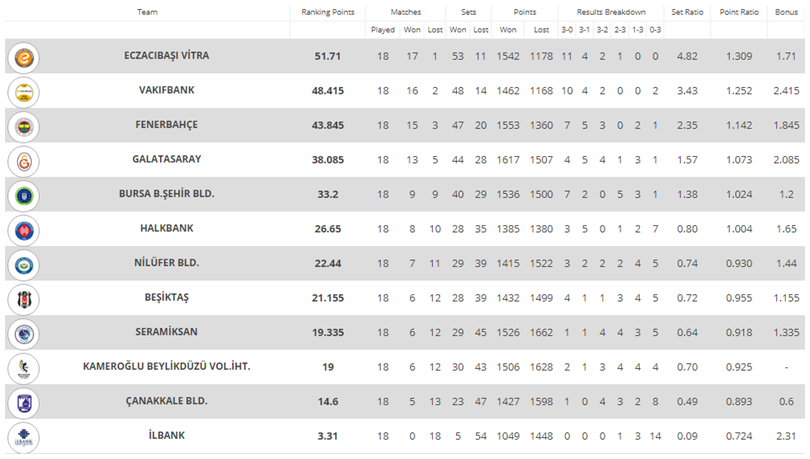This screenshot has width=810, height=459.
Task: Click the KAMEROĞLU BEYLİKDÜZÜ VOL.İHT. team name
Action: point(166,366)
